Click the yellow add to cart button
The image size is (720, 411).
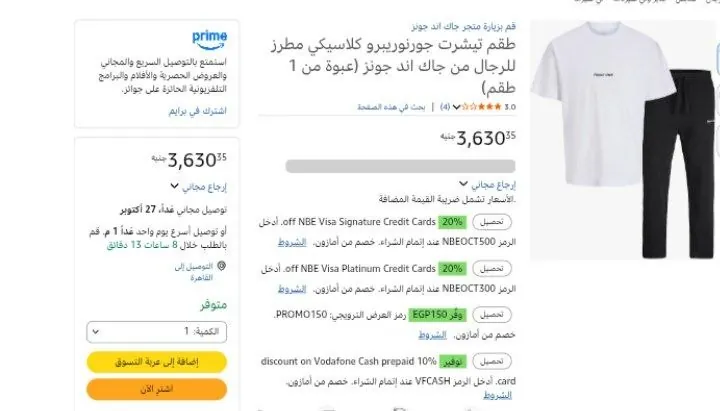coord(157,362)
